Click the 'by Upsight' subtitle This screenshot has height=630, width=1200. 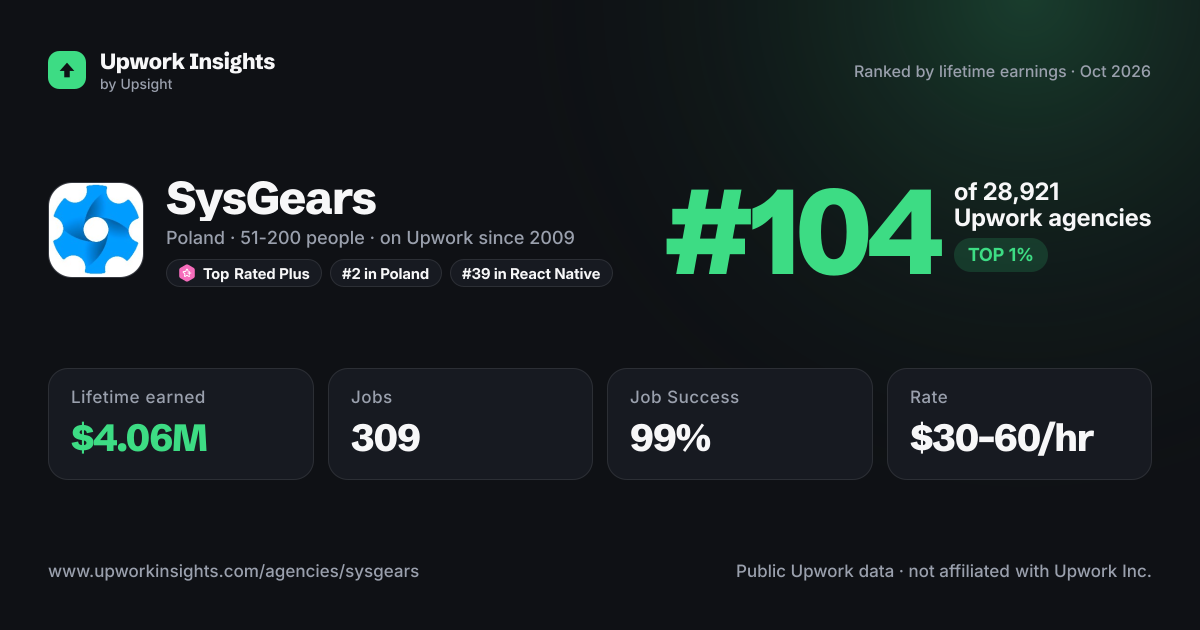click(x=136, y=85)
